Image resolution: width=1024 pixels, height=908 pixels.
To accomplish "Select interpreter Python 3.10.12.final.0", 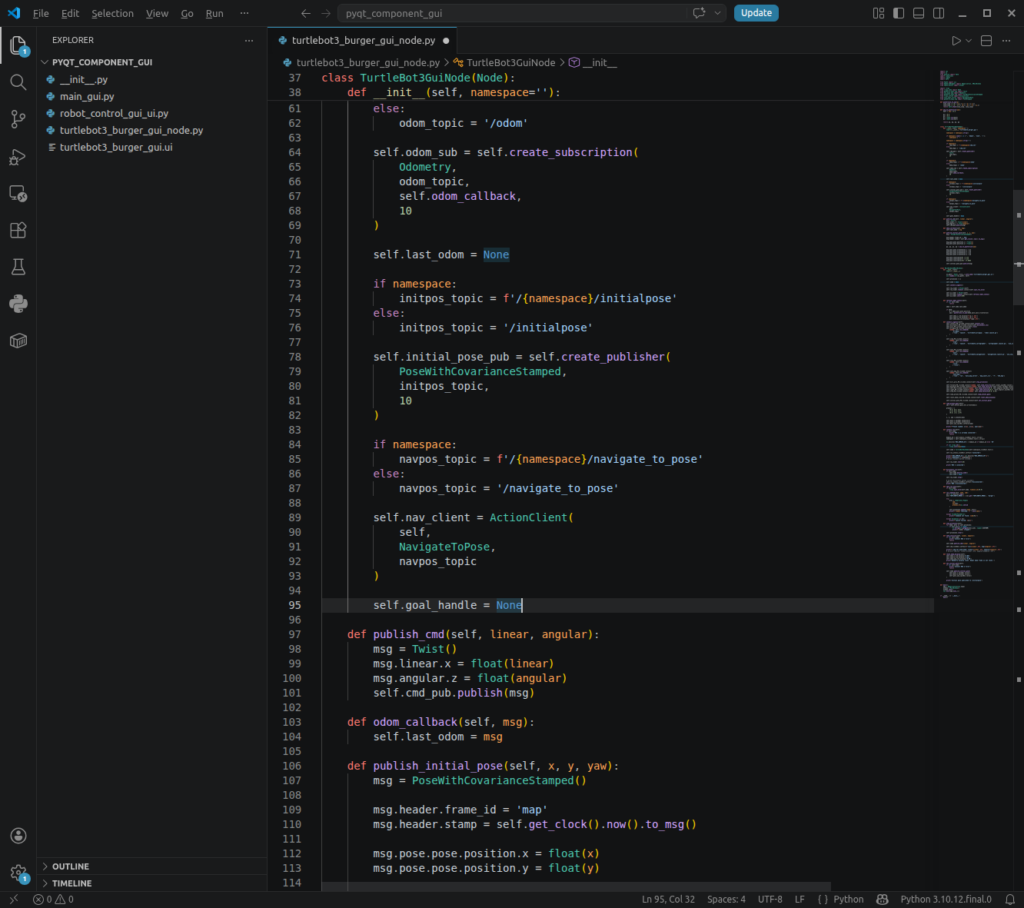I will tap(946, 900).
